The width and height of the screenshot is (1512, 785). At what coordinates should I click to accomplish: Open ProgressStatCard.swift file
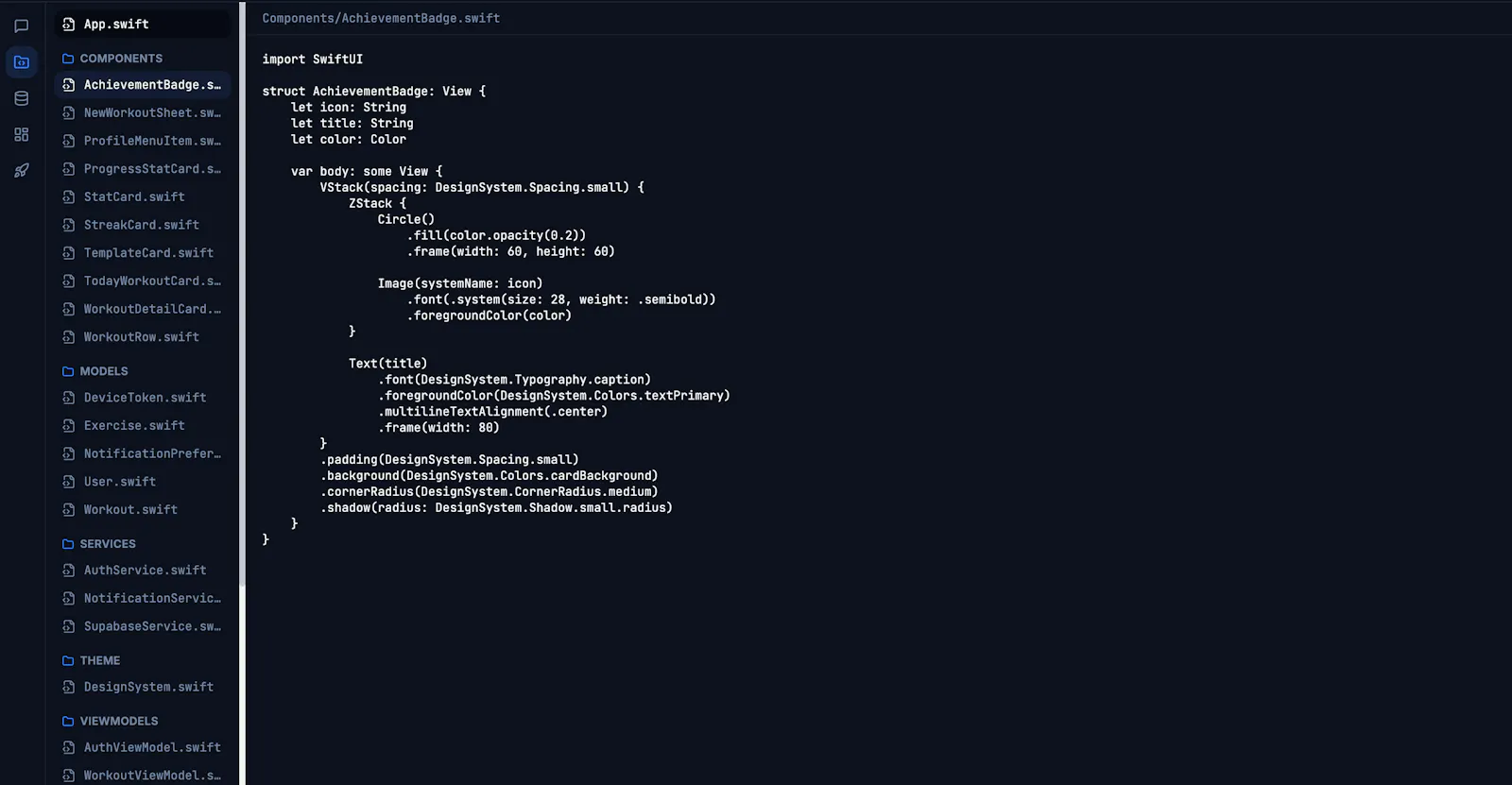coord(142,169)
